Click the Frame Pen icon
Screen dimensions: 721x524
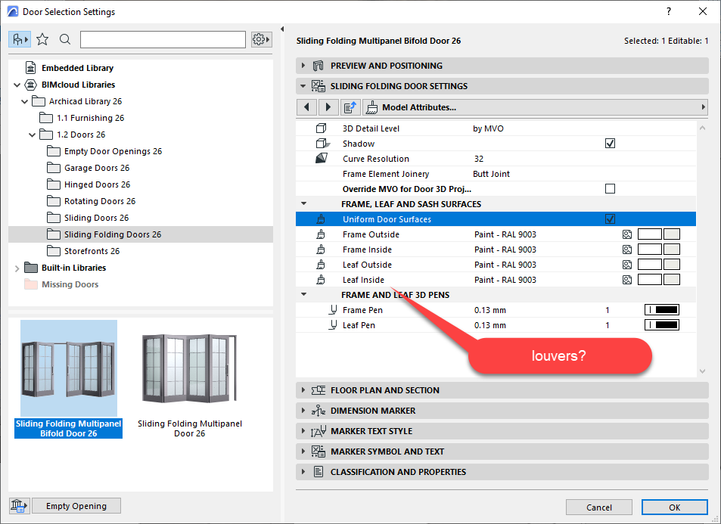pos(333,310)
